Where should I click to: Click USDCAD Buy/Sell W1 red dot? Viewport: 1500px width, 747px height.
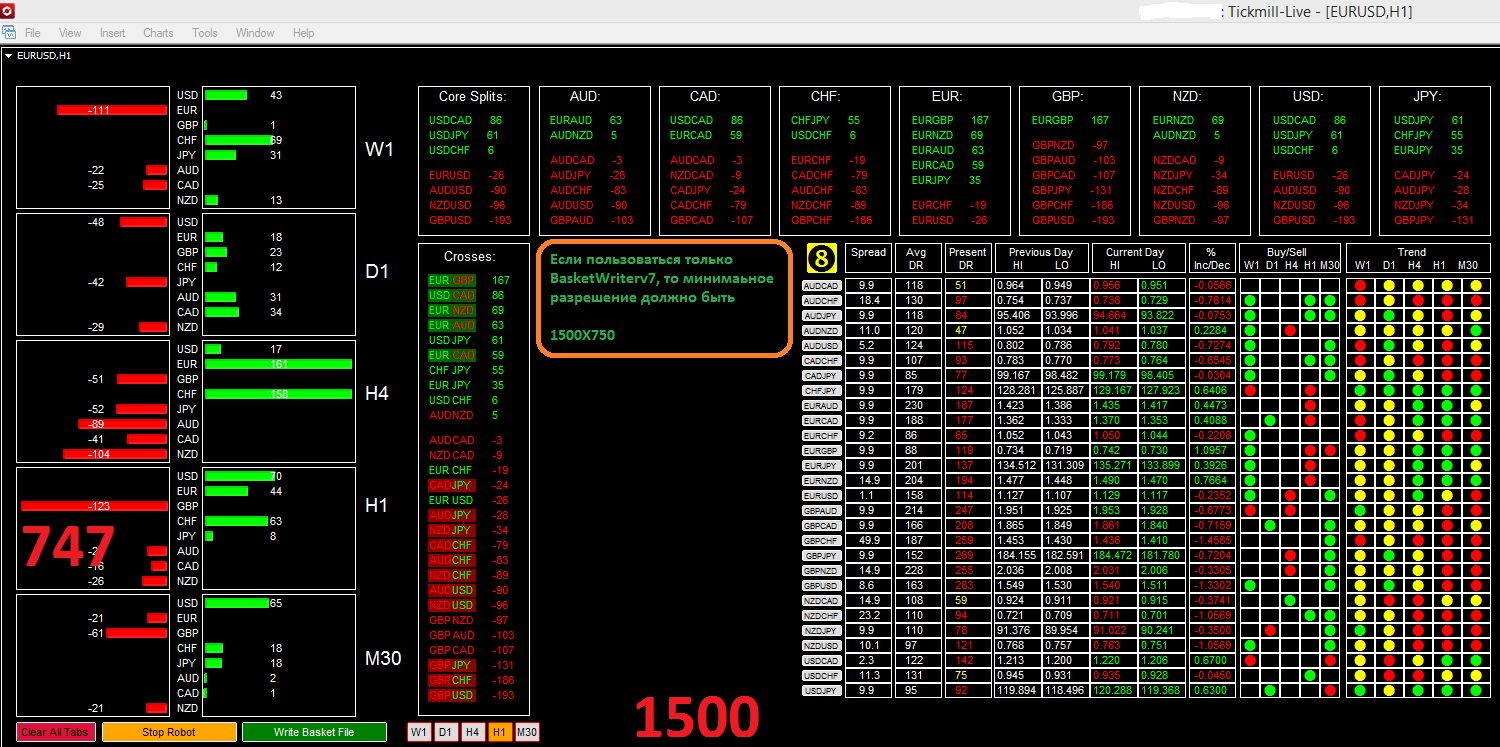tap(1250, 660)
